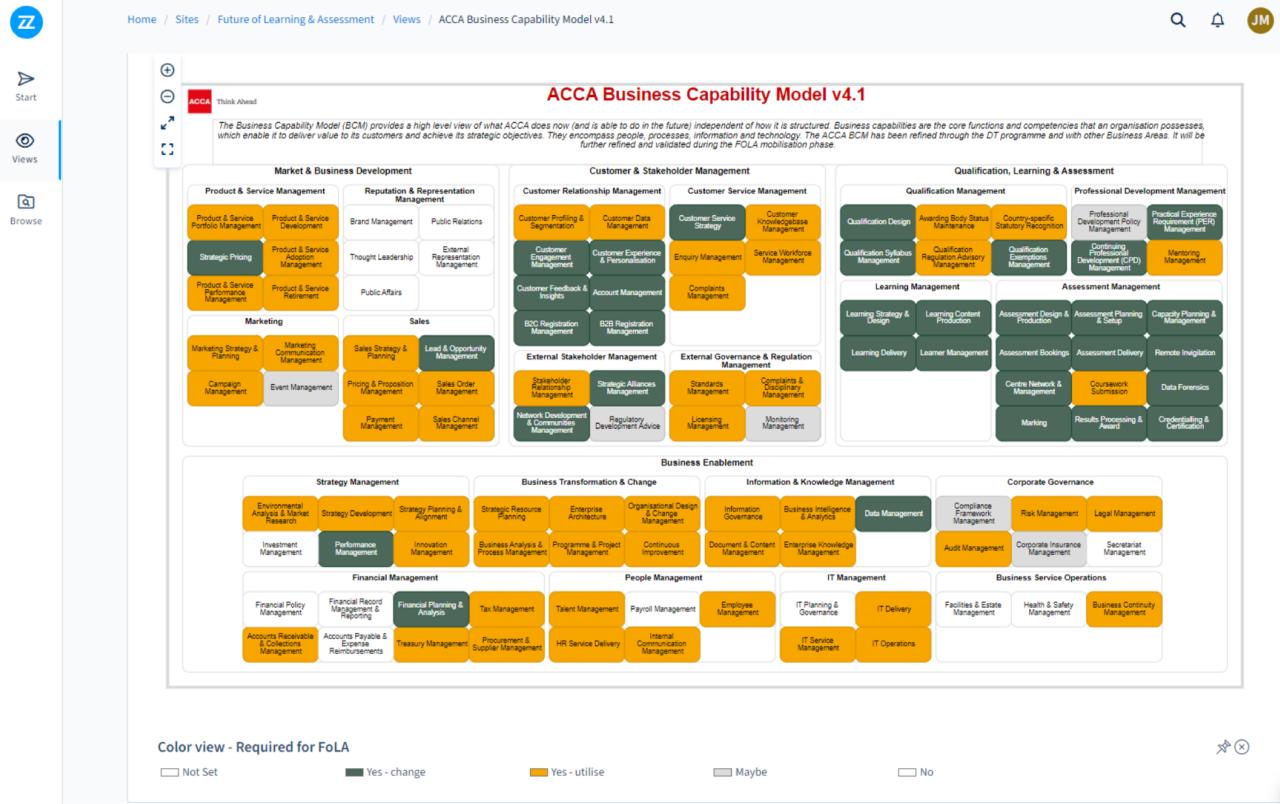Click the Payroll Management box
Viewport: 1280px width, 804px height.
[662, 609]
